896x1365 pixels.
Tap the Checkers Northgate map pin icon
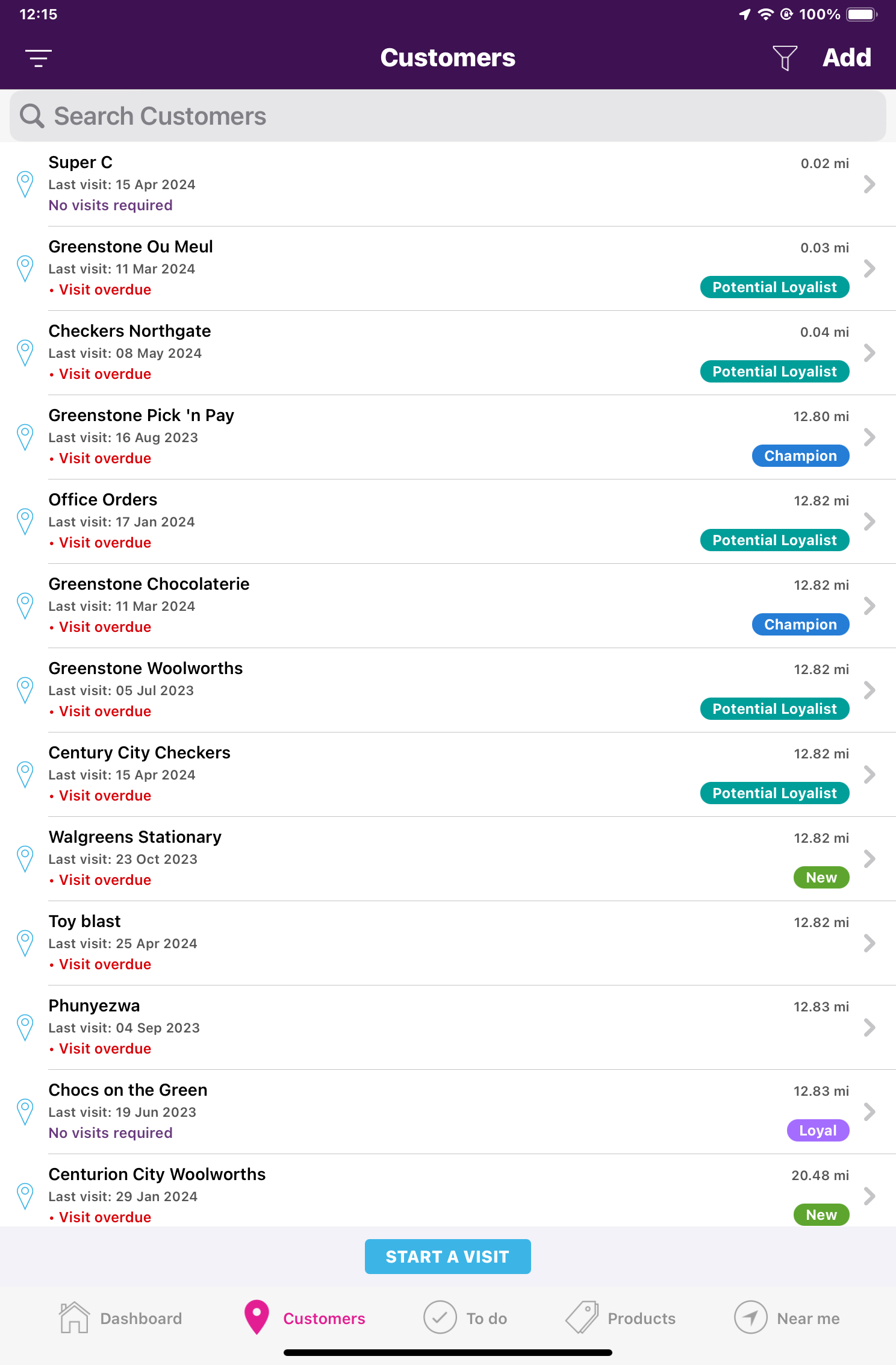coord(25,352)
